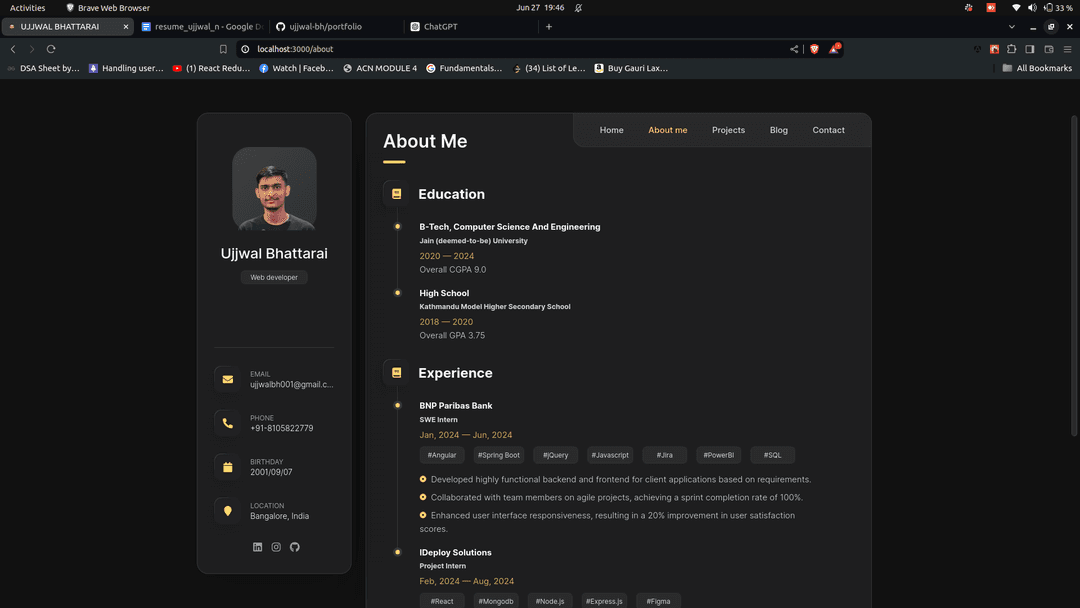This screenshot has width=1080, height=608.
Task: Click the share icon in address bar
Action: click(794, 49)
